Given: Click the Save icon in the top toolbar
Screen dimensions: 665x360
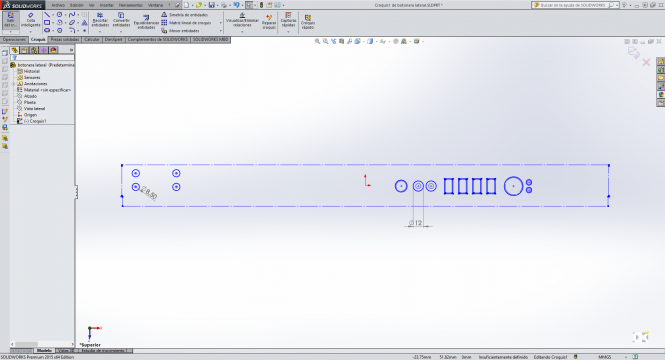Looking at the screenshot, I should coord(211,5).
